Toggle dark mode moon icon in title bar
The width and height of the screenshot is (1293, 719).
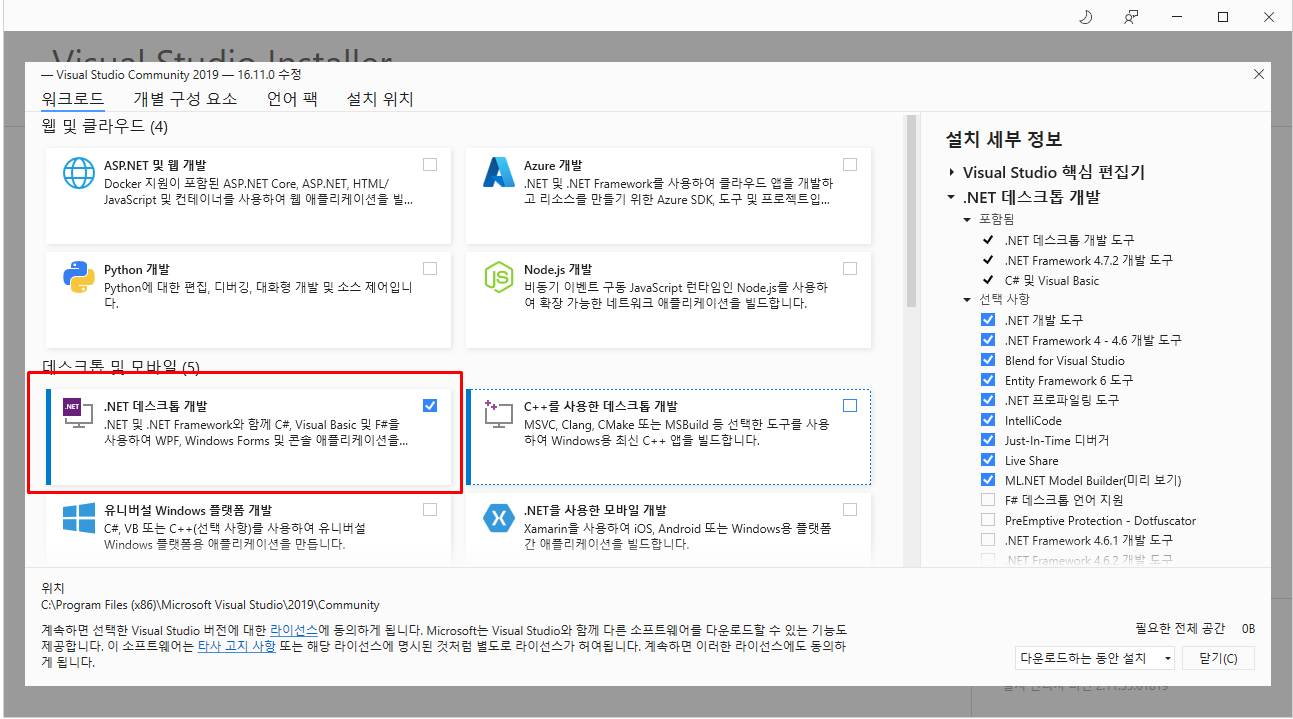click(x=1086, y=17)
